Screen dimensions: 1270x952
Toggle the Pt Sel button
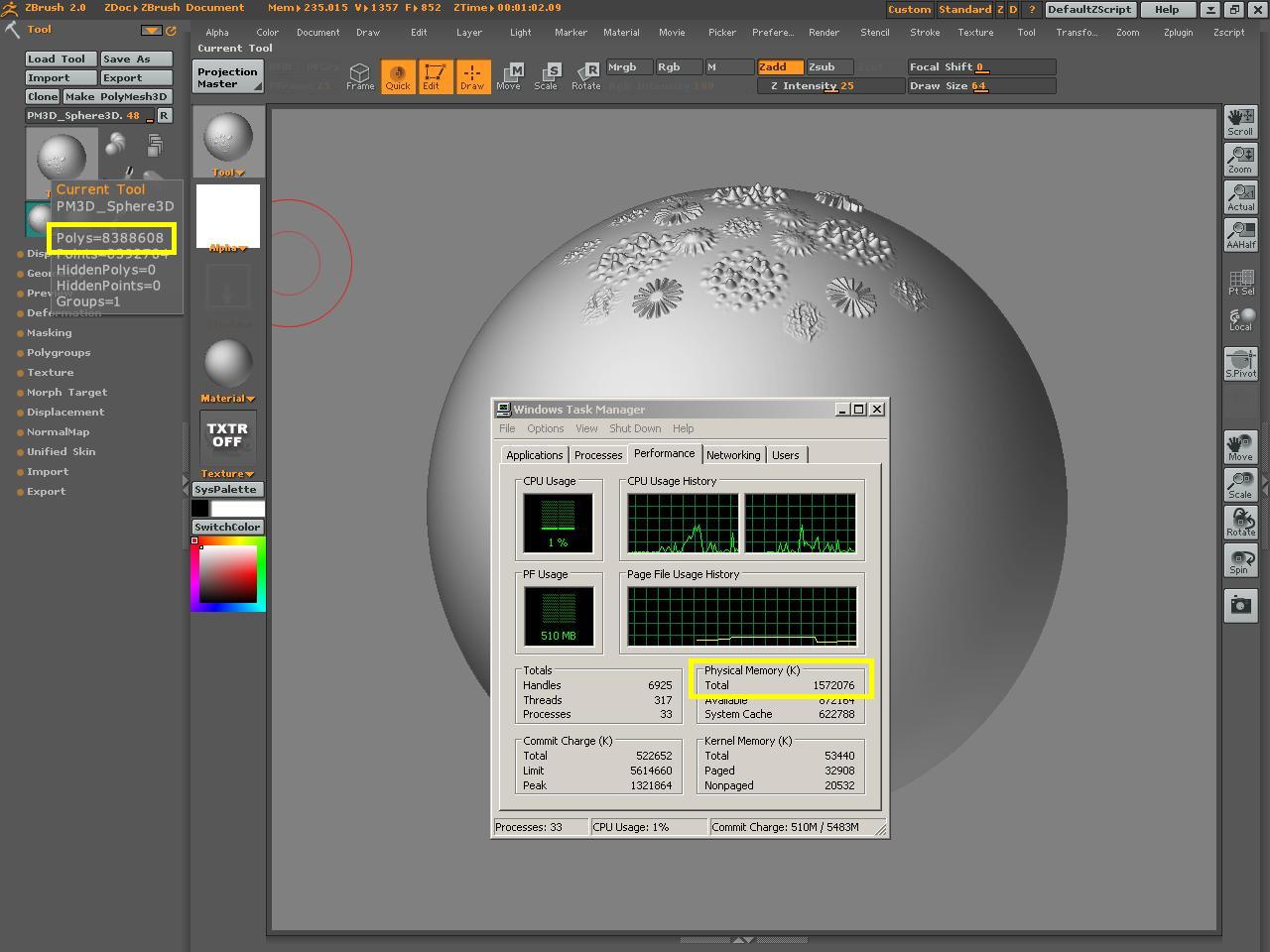pos(1240,283)
